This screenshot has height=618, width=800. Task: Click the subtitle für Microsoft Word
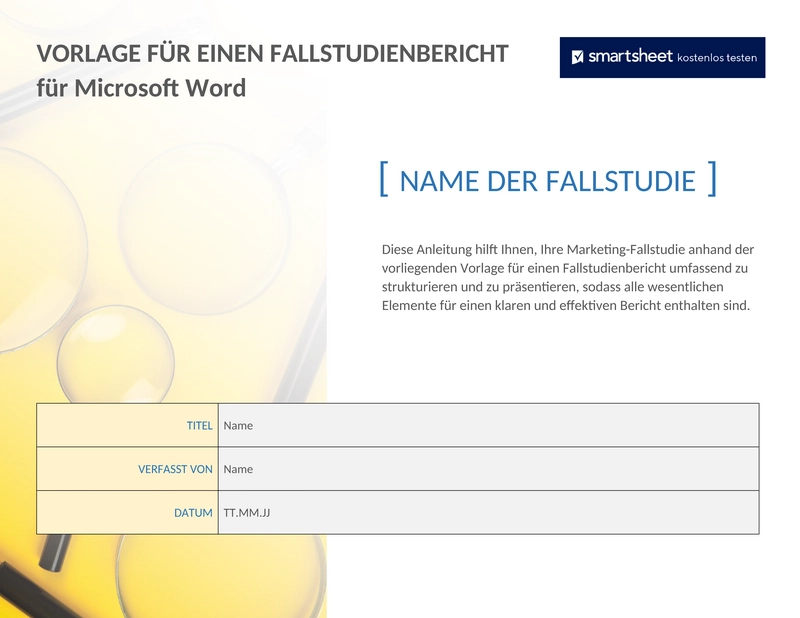coord(141,88)
